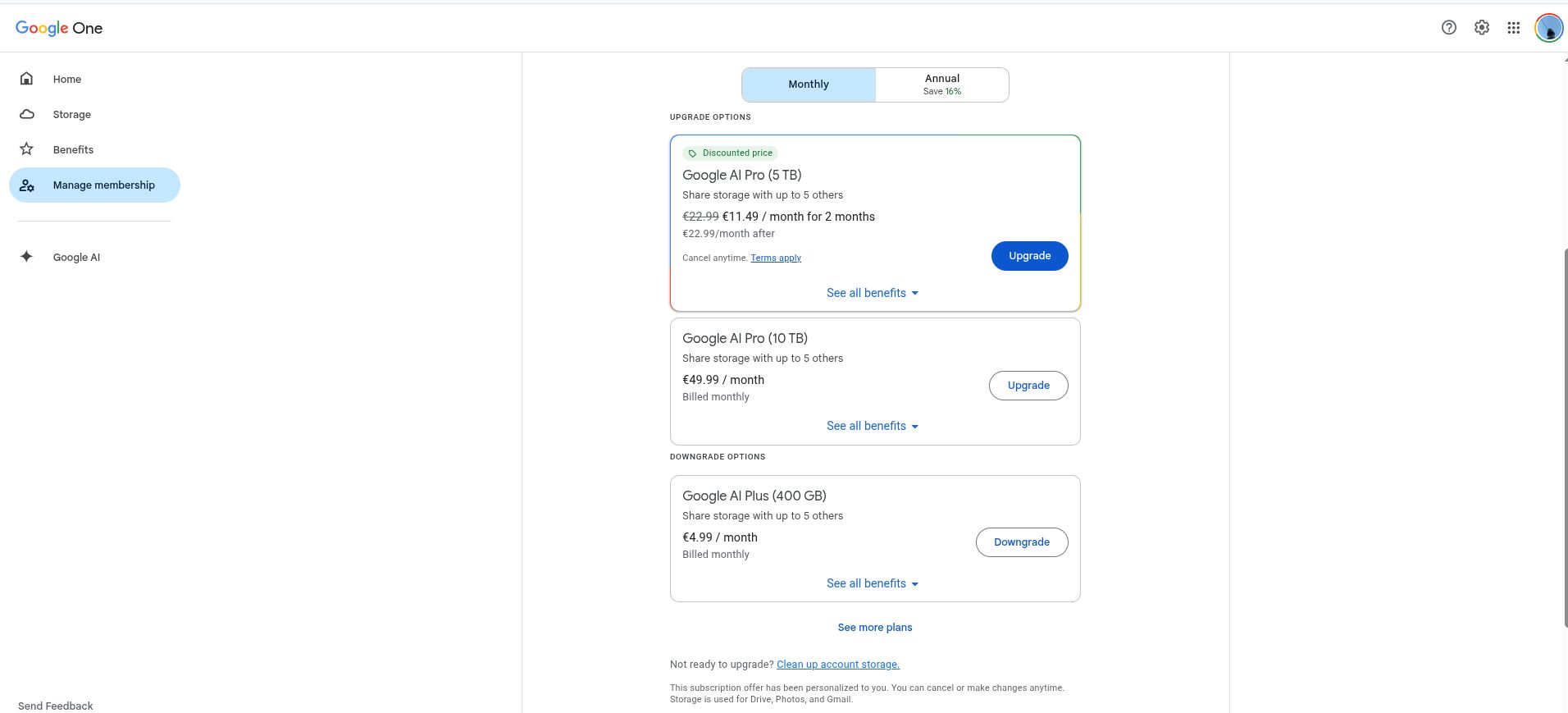
Task: Upgrade to Google AI Pro 5 TB
Action: tap(1029, 256)
